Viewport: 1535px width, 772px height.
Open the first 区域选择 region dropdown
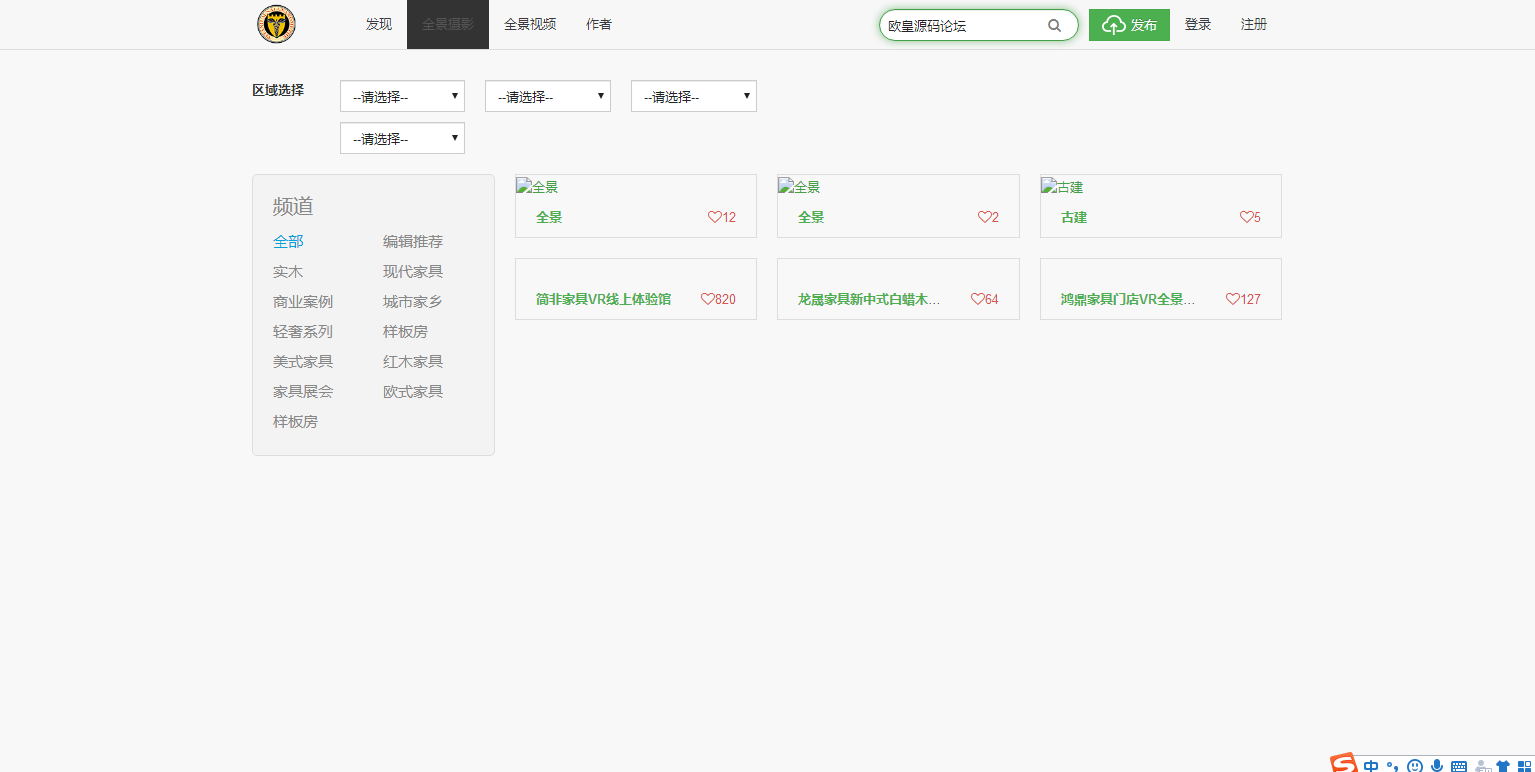pos(402,96)
